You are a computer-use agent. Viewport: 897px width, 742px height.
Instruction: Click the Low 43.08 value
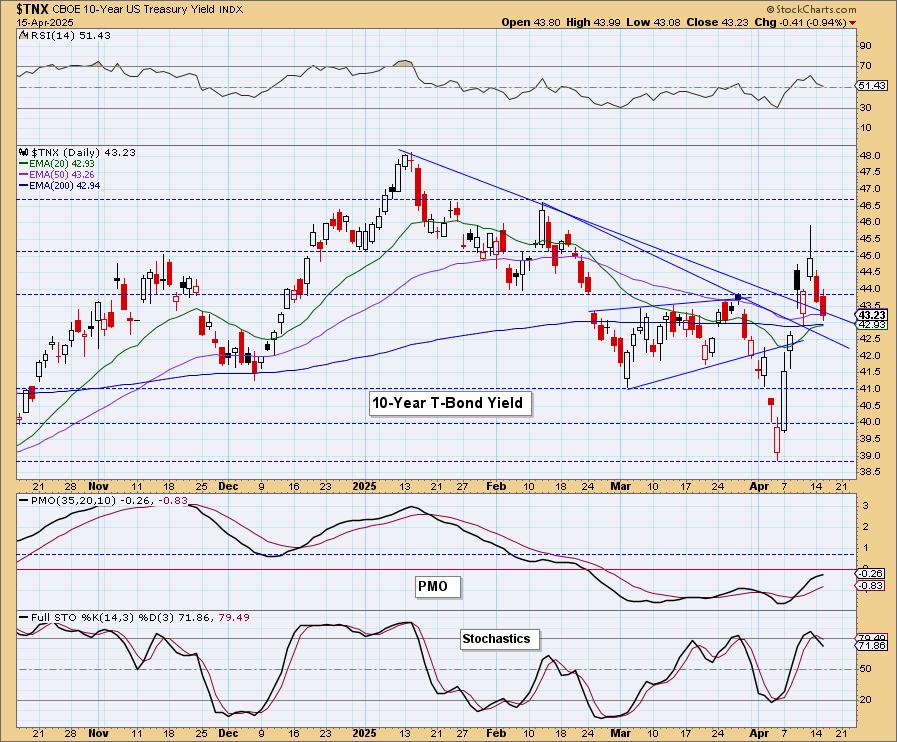click(x=653, y=22)
